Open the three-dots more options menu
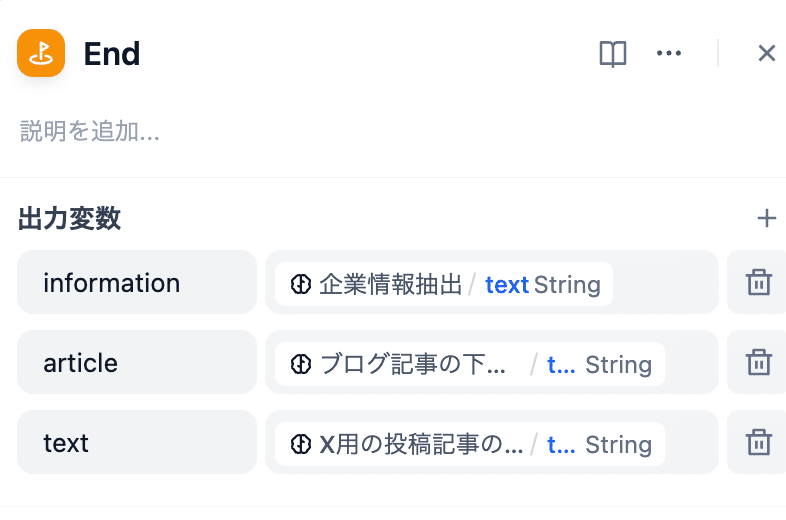The image size is (786, 520). pos(669,53)
